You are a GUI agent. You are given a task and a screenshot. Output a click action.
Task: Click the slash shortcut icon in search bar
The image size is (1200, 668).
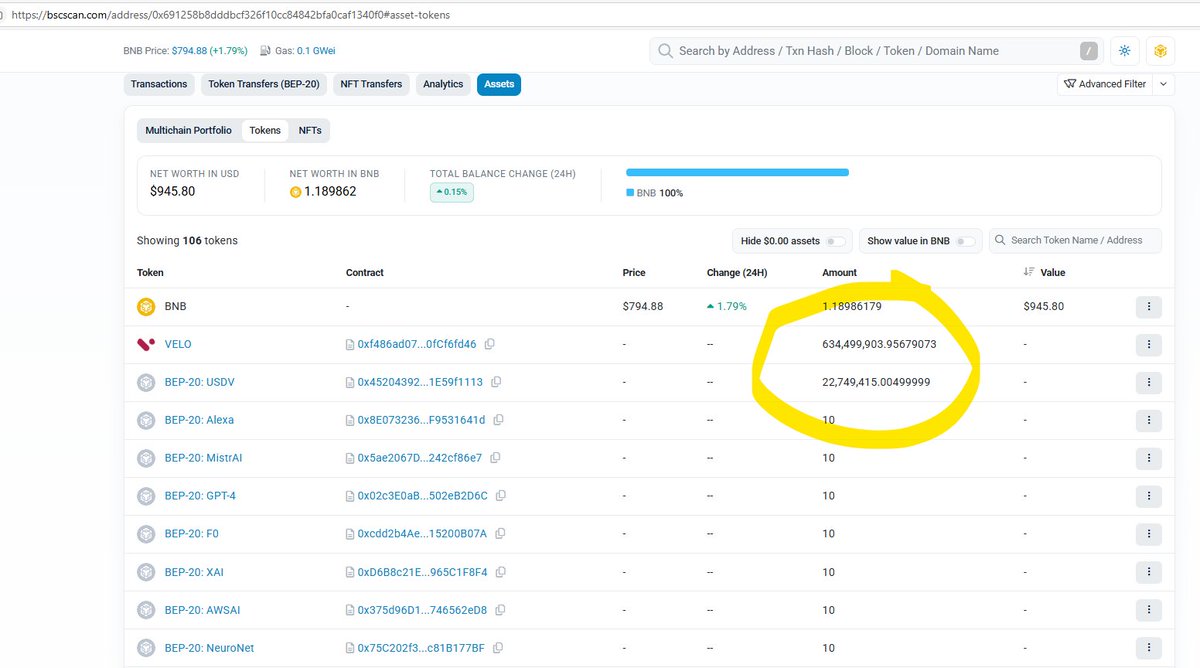tap(1088, 51)
